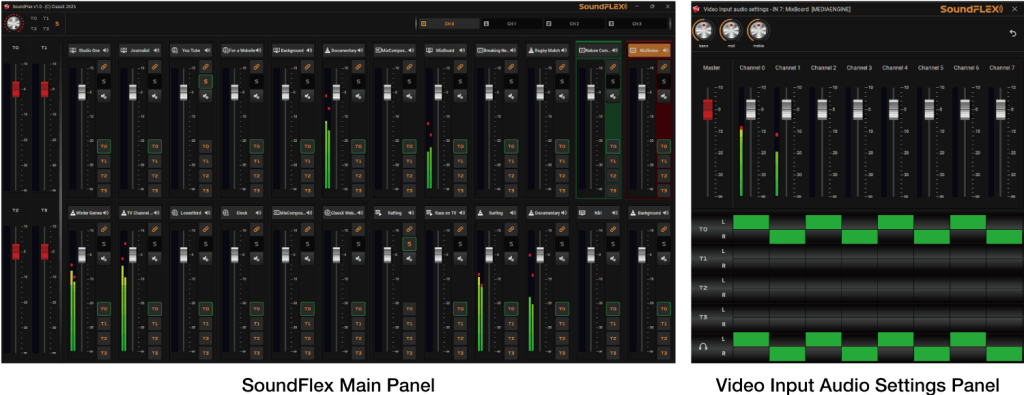This screenshot has height=395, width=1024.
Task: Enable T1 L cell for Channel 0
Action: [751, 251]
